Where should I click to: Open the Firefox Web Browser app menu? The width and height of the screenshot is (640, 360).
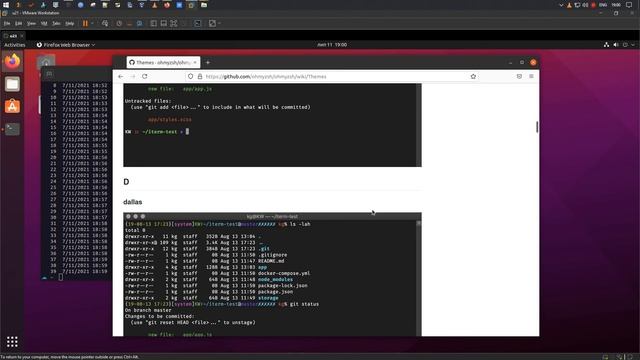point(66,45)
